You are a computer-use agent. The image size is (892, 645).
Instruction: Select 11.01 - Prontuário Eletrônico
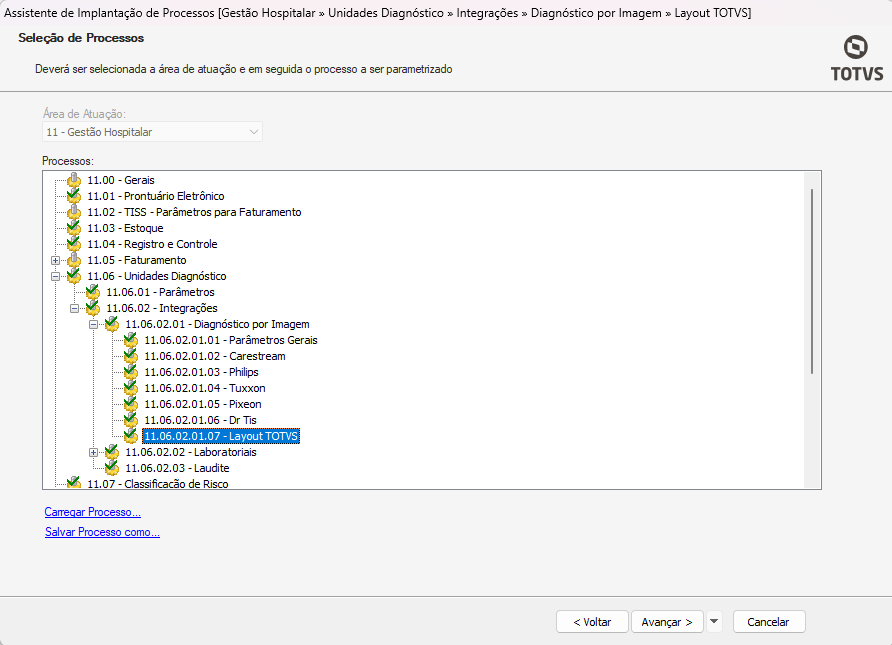click(x=156, y=196)
